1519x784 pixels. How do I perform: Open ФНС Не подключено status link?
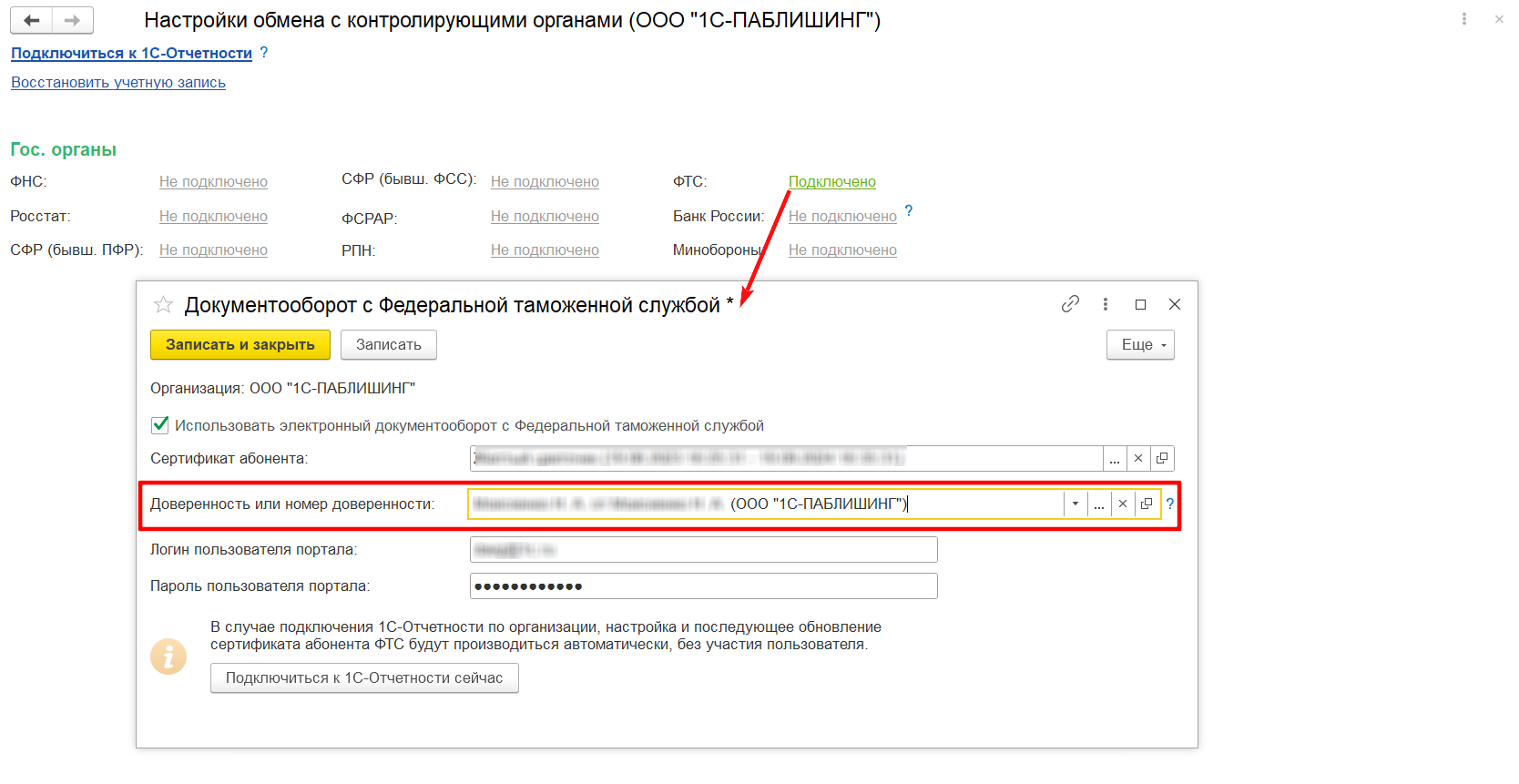(x=213, y=181)
